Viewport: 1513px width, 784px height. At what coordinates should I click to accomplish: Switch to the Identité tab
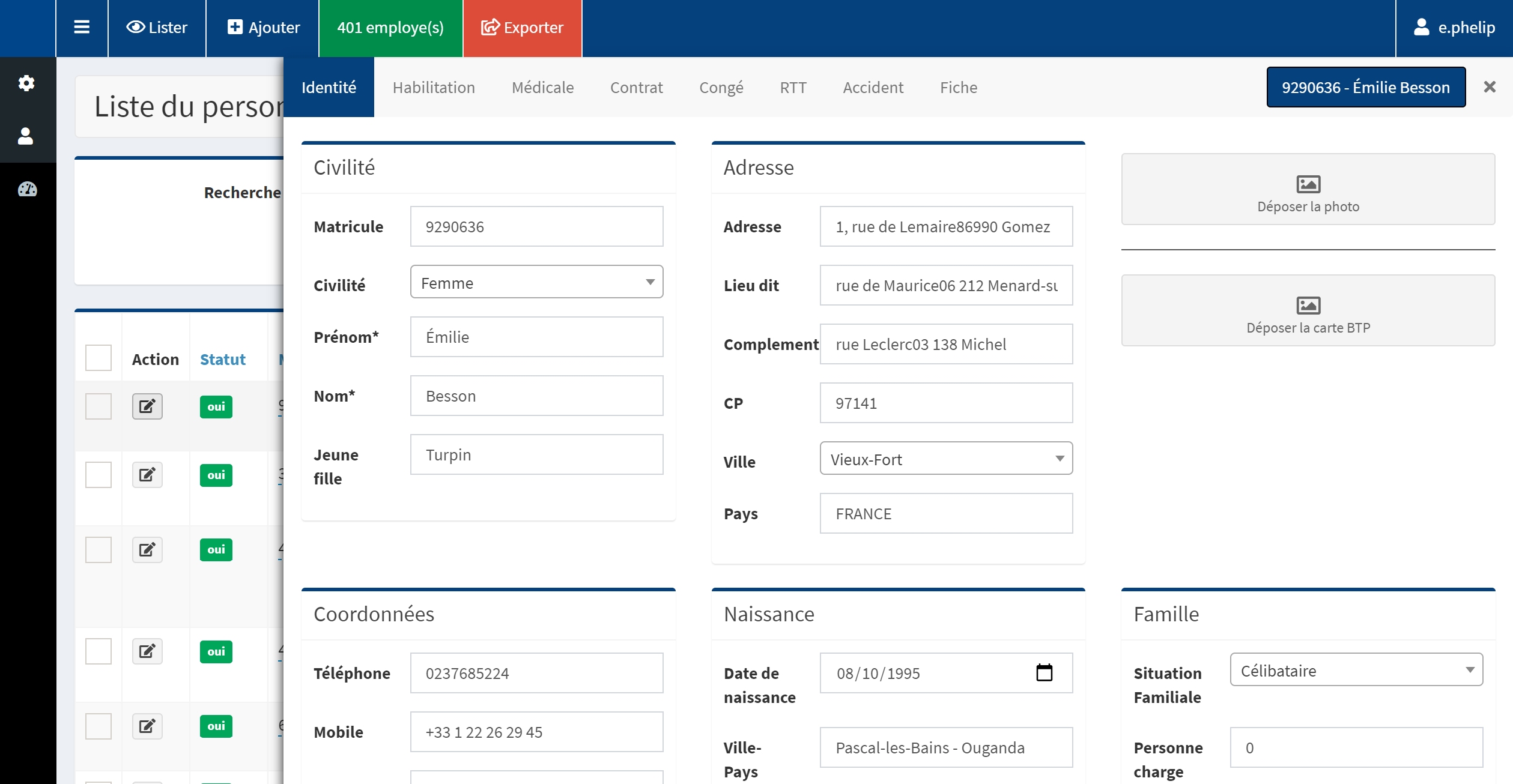tap(329, 87)
